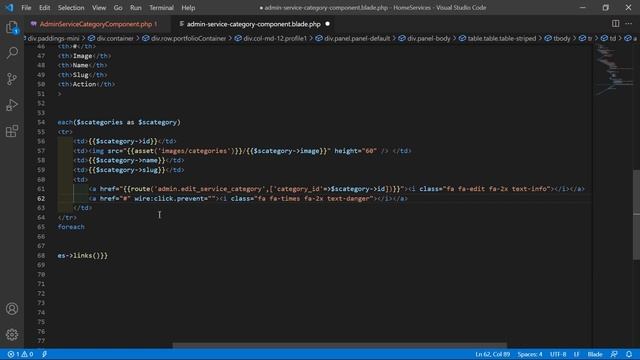Open the Terminal menu
The height and width of the screenshot is (360, 640).
click(x=161, y=7)
